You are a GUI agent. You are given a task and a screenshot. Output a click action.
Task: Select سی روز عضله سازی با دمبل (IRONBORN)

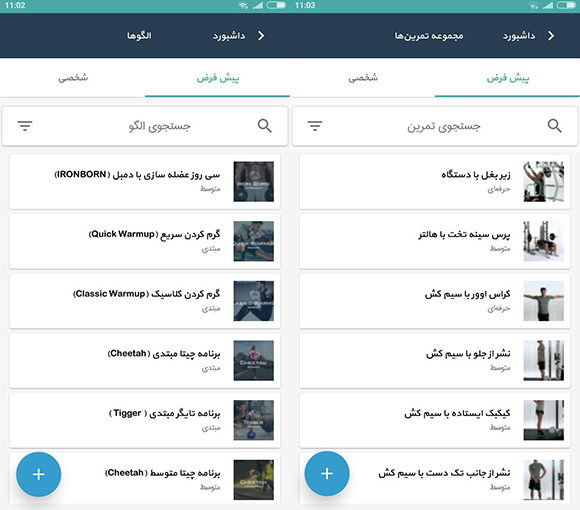tap(137, 175)
